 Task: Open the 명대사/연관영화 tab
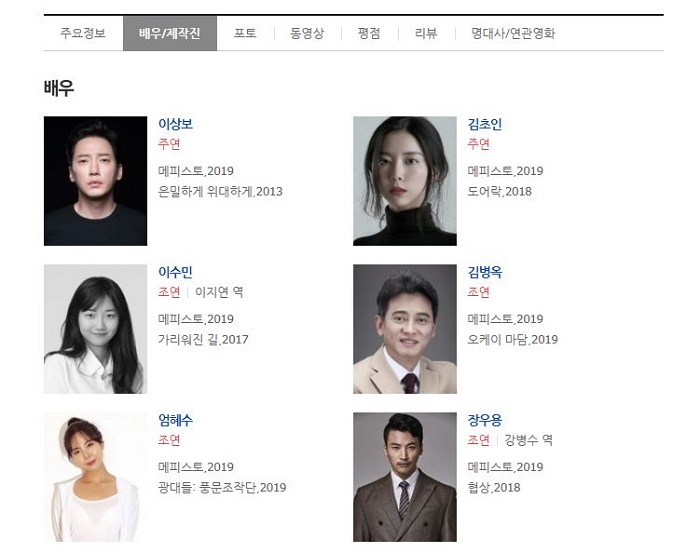(513, 33)
